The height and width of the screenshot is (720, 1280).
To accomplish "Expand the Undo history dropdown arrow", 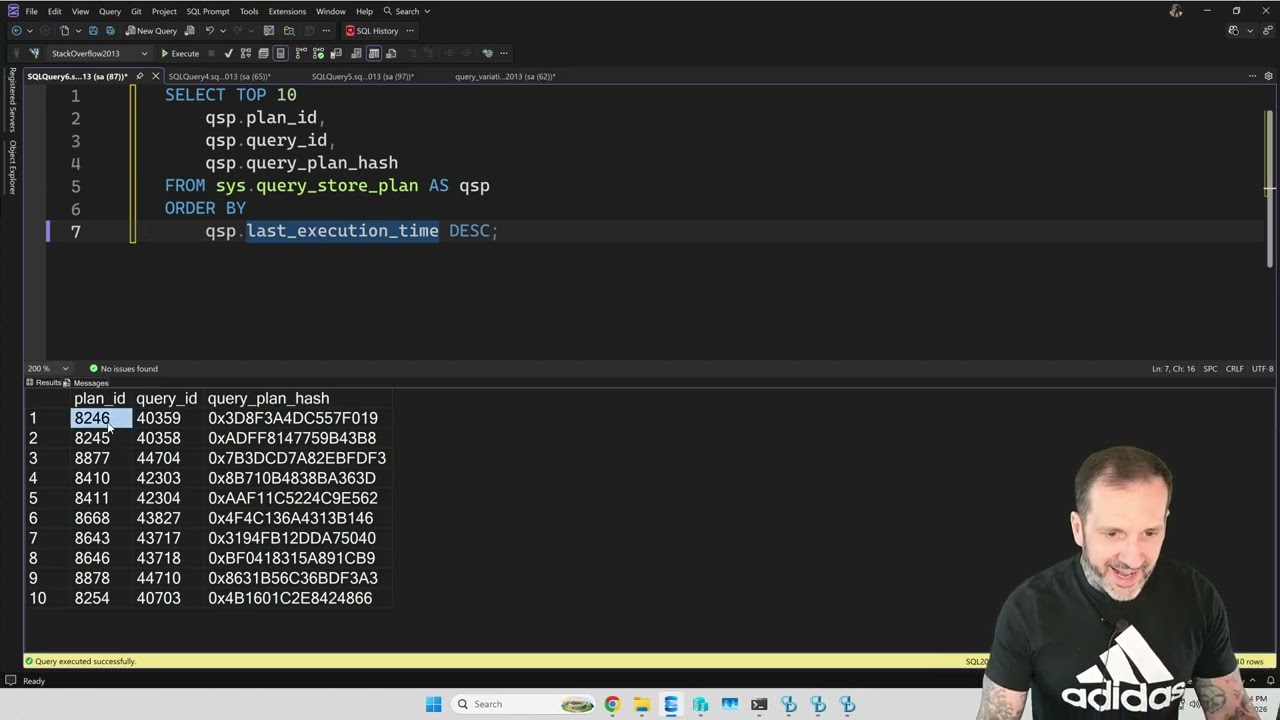I will pos(222,31).
